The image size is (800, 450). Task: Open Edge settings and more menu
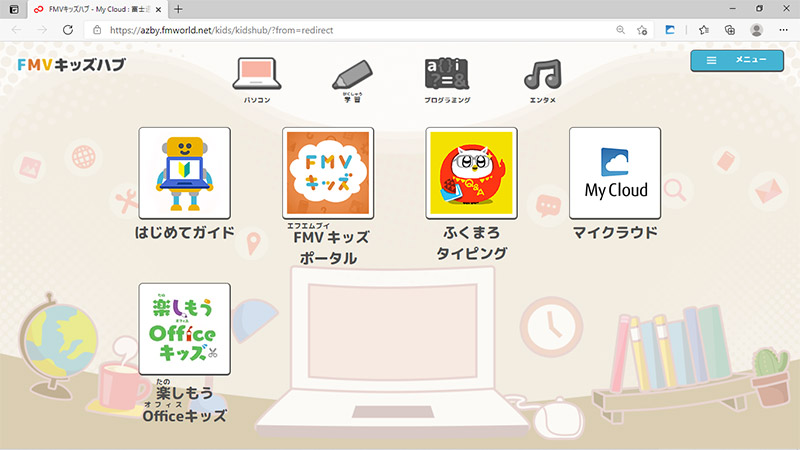pos(784,30)
